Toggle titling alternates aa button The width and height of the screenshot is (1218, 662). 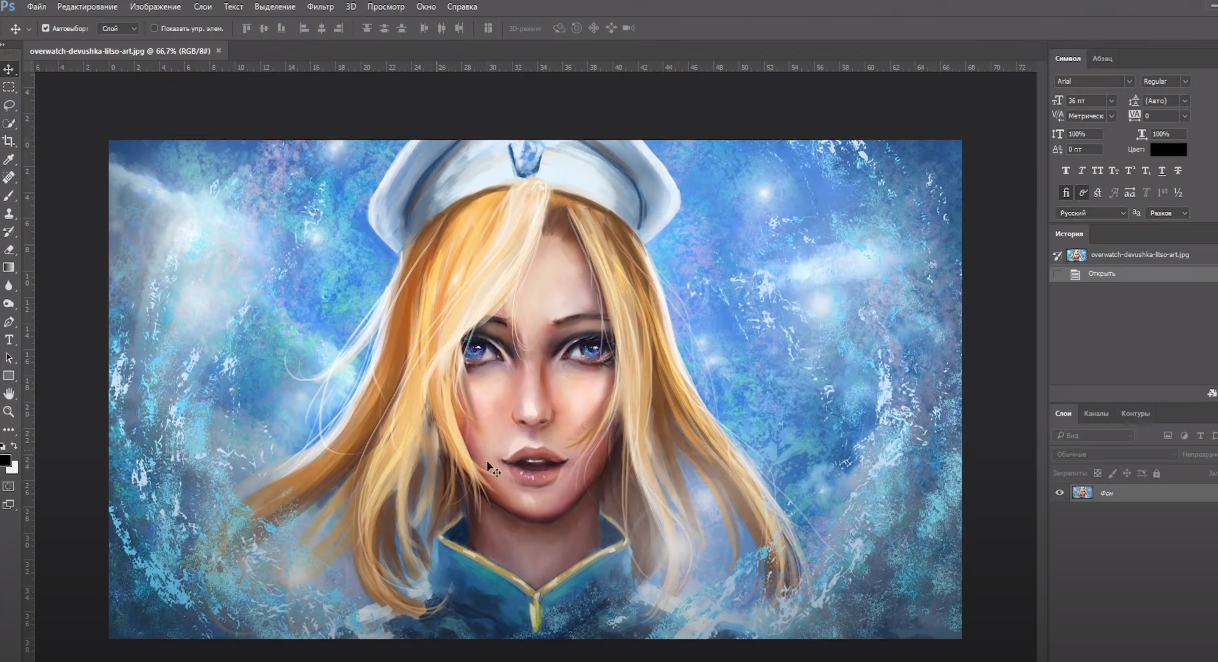(1130, 192)
